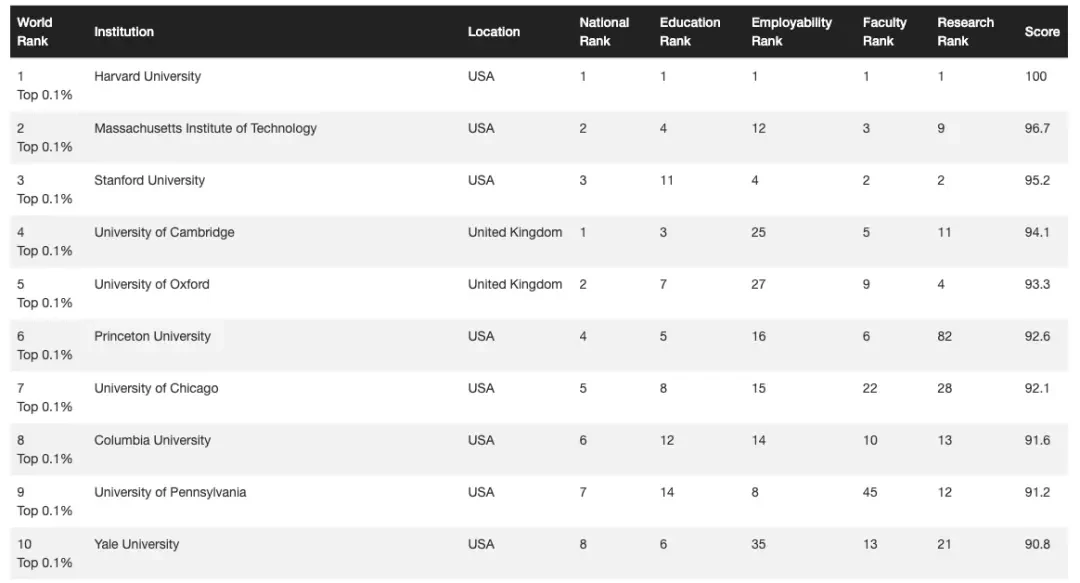Sort by the Education Rank header
The image size is (1080, 583).
(689, 32)
